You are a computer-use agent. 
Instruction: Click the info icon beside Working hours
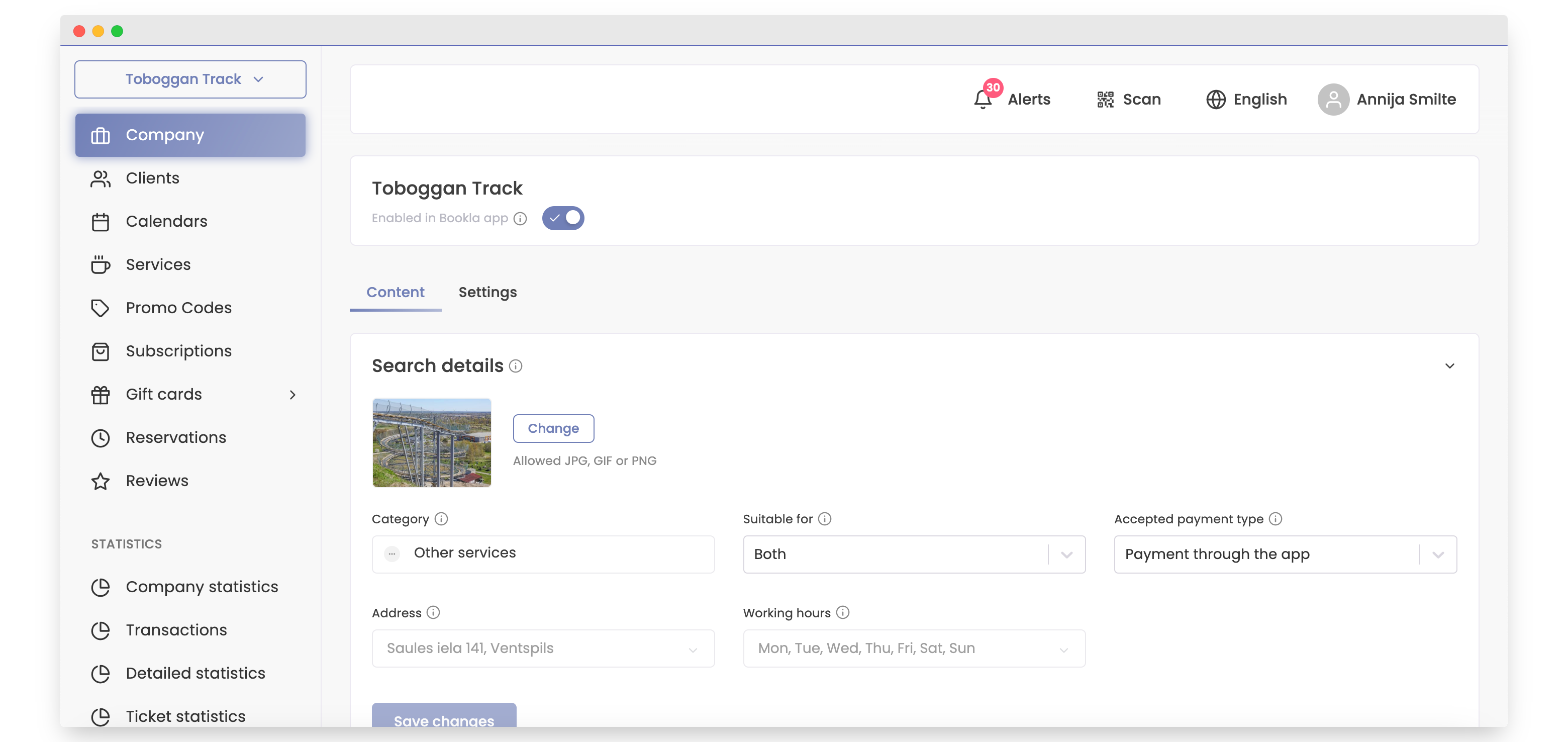pyautogui.click(x=842, y=612)
